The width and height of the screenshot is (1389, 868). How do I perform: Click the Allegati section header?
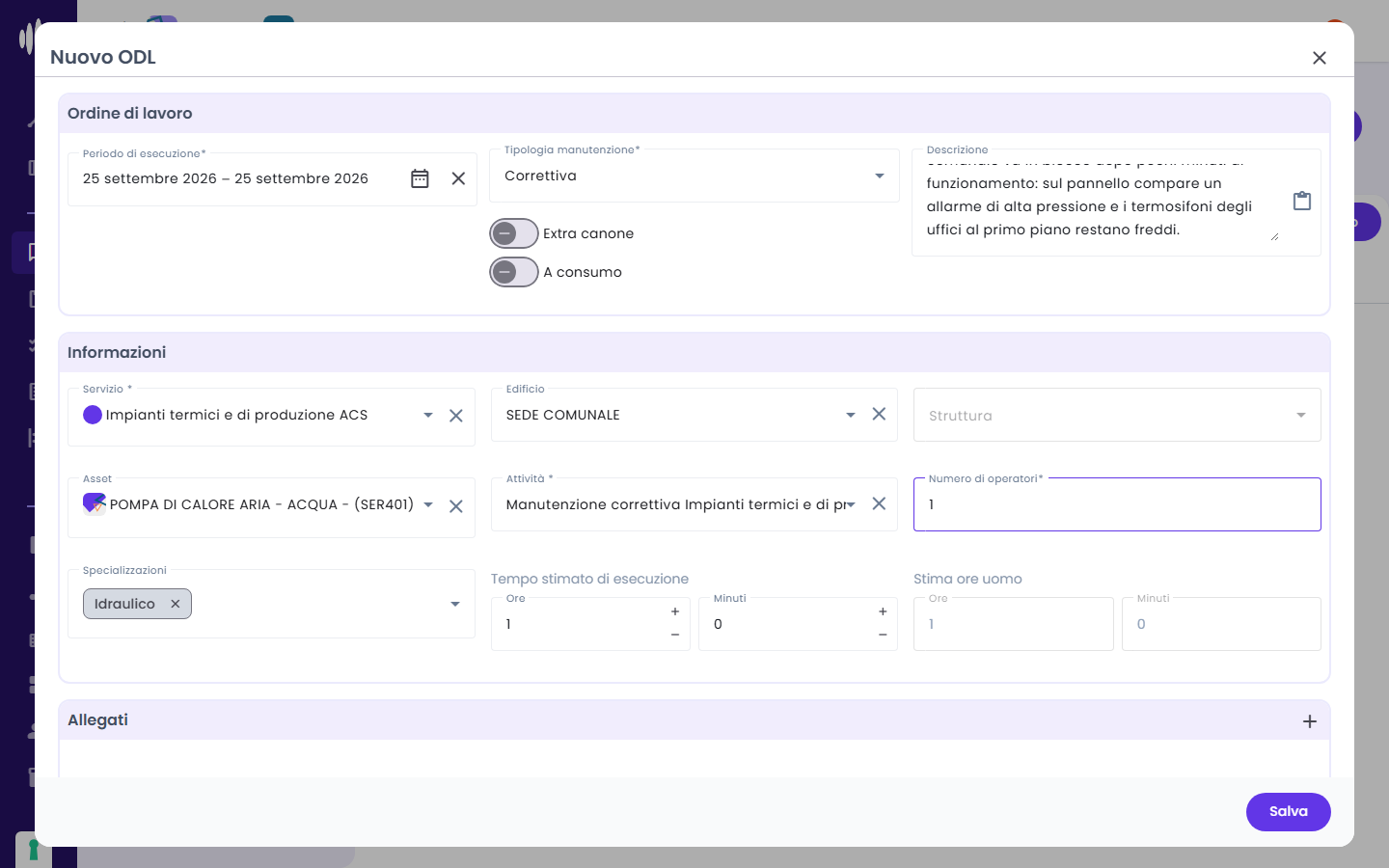[x=694, y=720]
